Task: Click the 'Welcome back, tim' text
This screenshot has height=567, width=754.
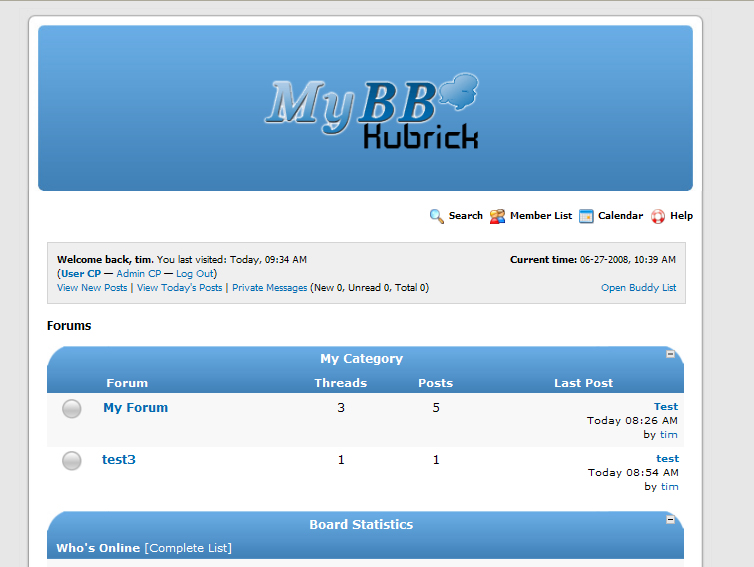Action: point(105,260)
